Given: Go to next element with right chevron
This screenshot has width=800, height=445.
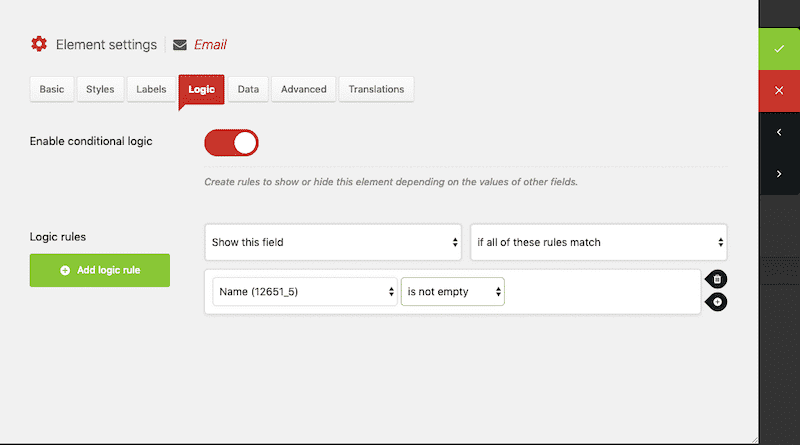Looking at the screenshot, I should pyautogui.click(x=779, y=174).
